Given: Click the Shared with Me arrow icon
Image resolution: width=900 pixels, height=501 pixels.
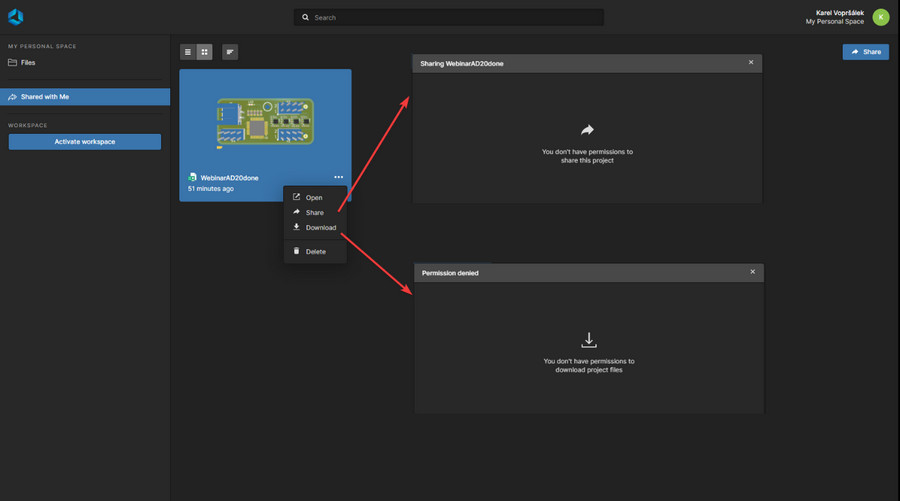Looking at the screenshot, I should (x=12, y=96).
